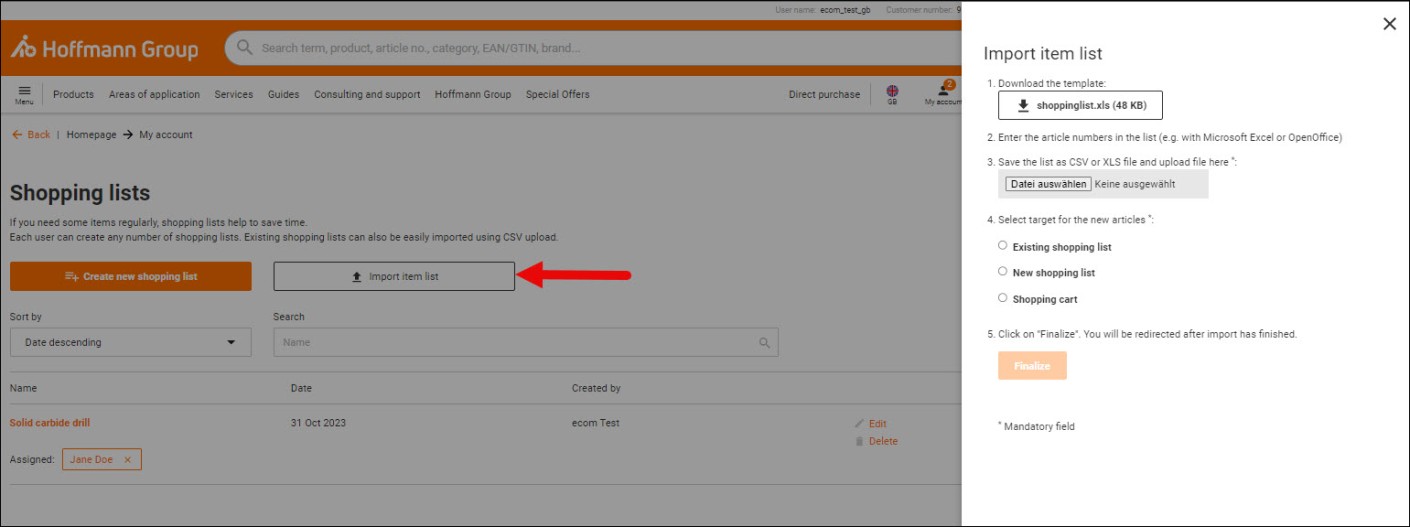Click the GB language flag icon
1410x527 pixels.
tap(892, 91)
